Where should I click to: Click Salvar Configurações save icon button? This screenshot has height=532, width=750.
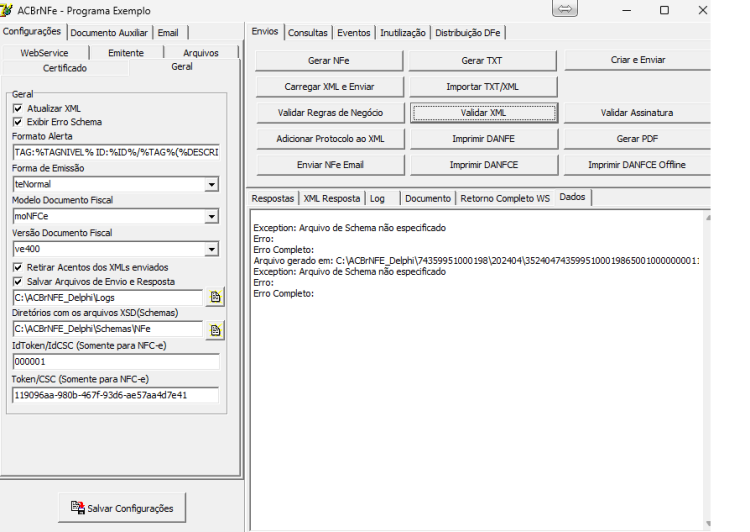[x=122, y=508]
